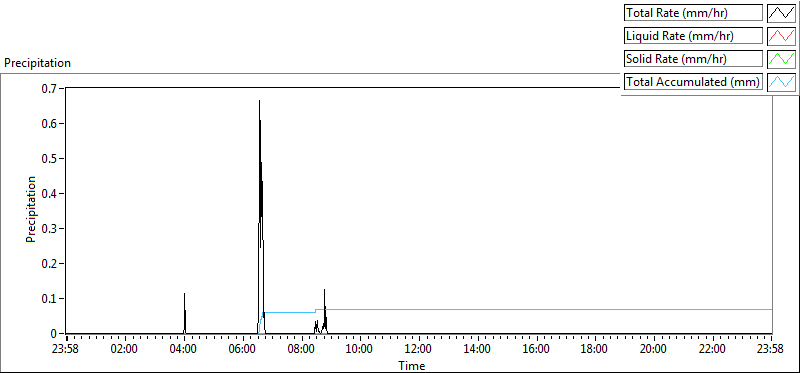Click the Time x-axis label
This screenshot has height=373, width=800.
[411, 365]
